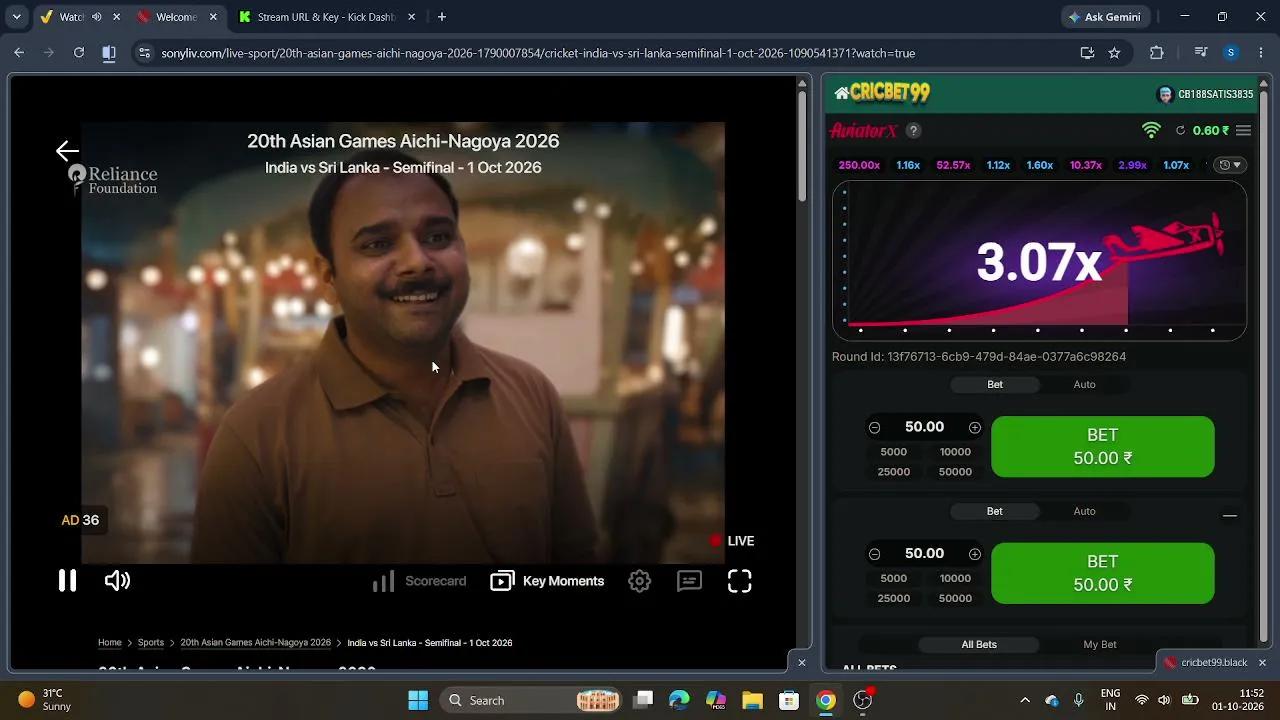
Task: Expand the round history dropdown
Action: [1229, 165]
